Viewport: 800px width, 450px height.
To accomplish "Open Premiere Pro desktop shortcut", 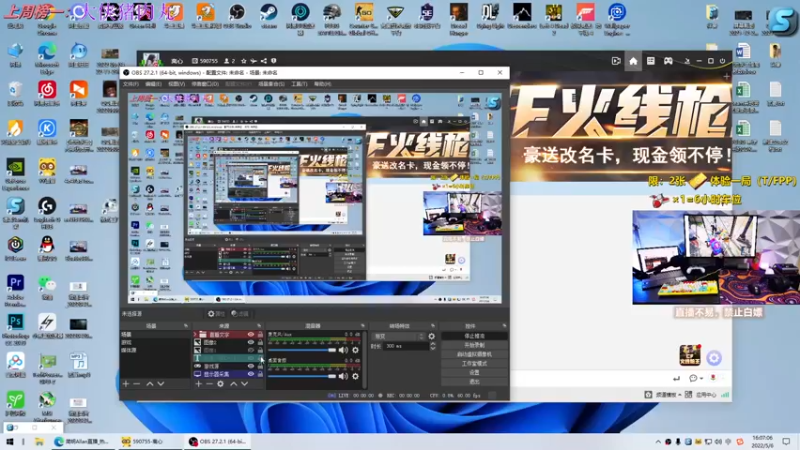I will [x=15, y=290].
